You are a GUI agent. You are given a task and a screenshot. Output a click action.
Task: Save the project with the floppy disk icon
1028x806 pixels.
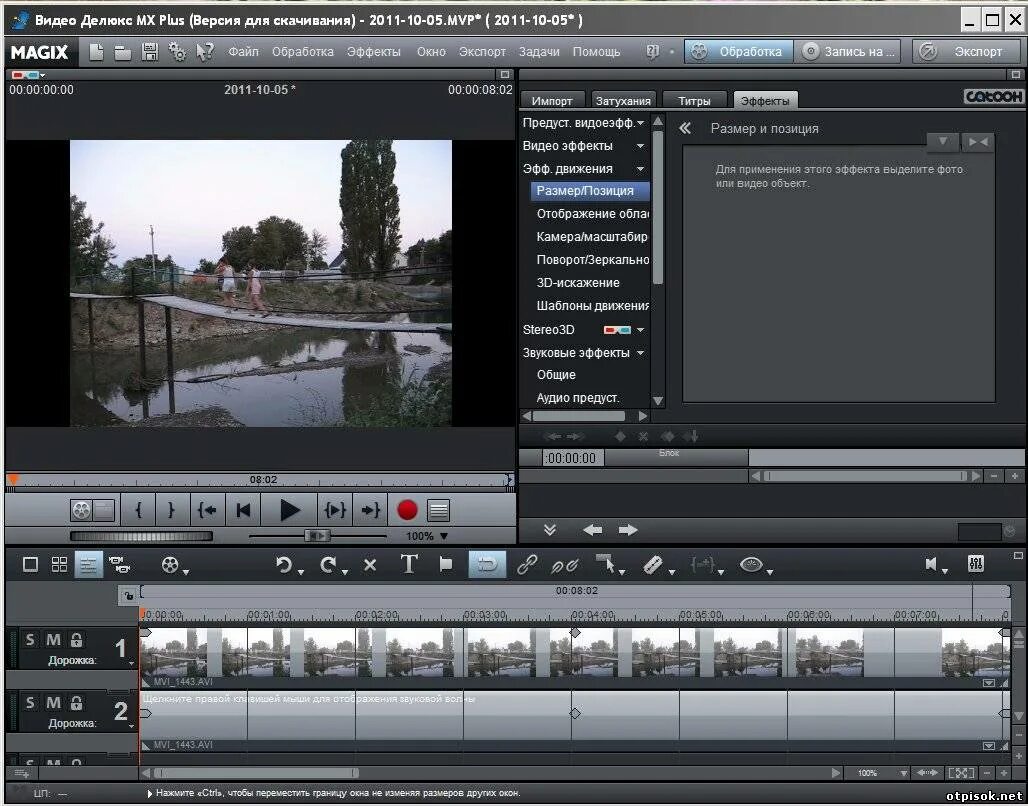(x=150, y=51)
